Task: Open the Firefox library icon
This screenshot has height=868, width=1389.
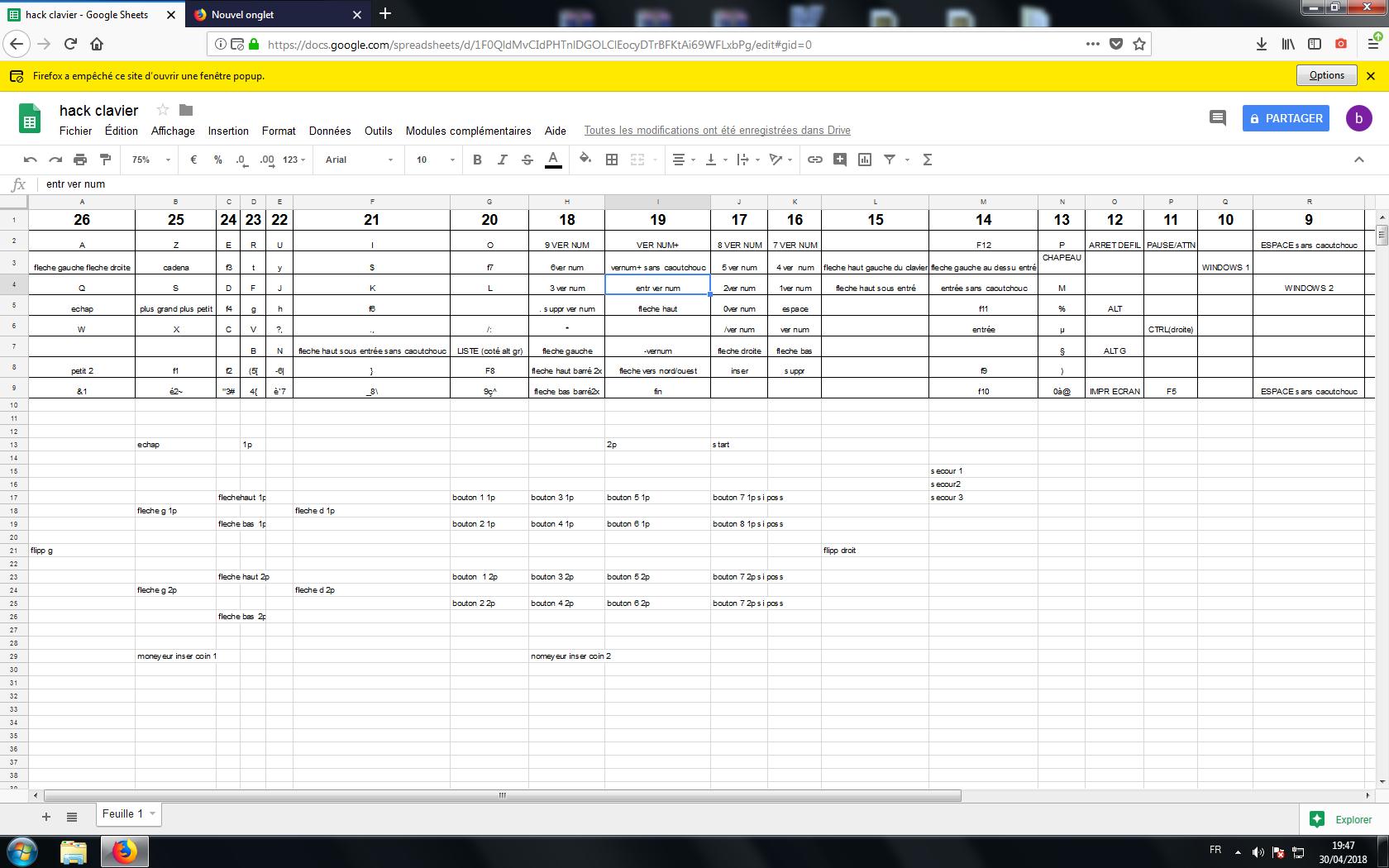Action: [1288, 44]
